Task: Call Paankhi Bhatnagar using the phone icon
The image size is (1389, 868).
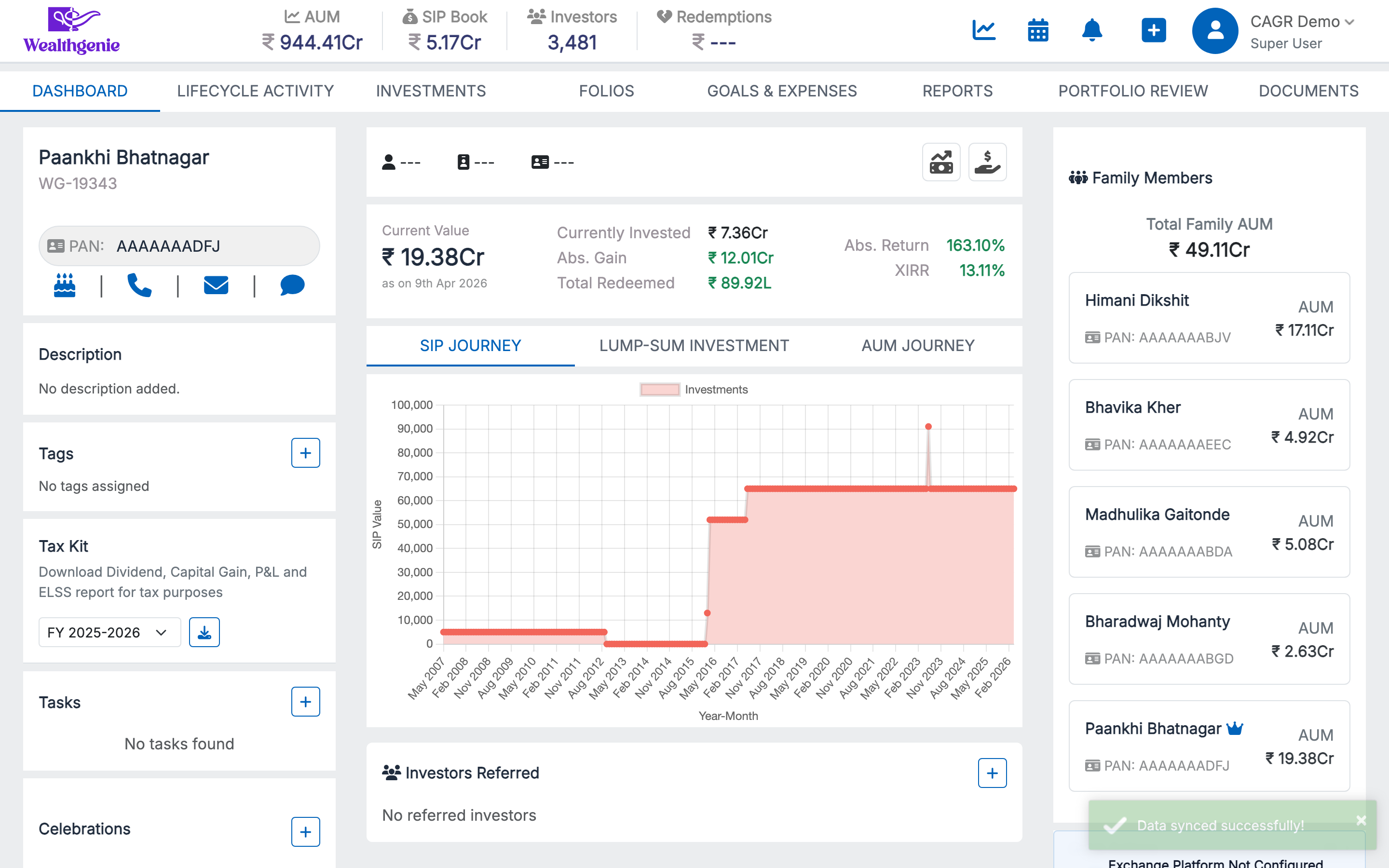Action: coord(139,285)
